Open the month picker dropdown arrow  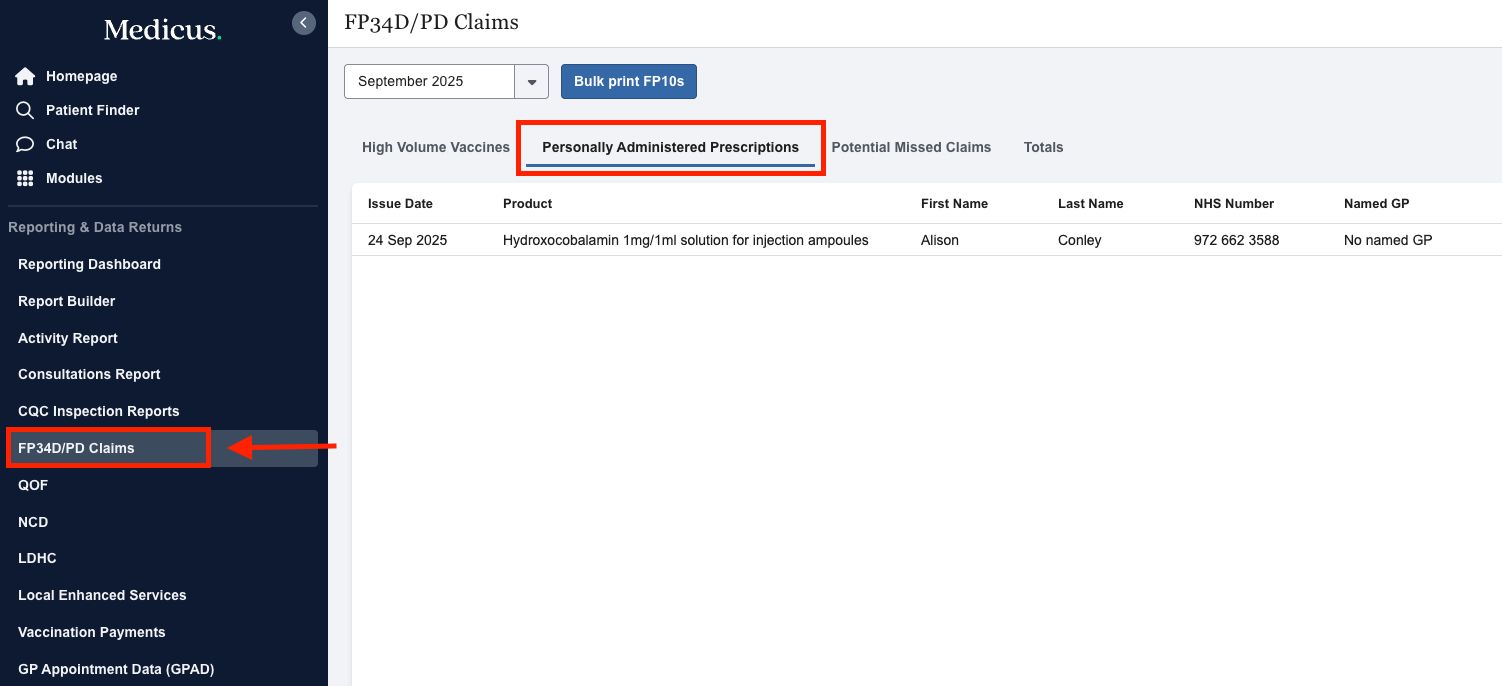point(531,81)
